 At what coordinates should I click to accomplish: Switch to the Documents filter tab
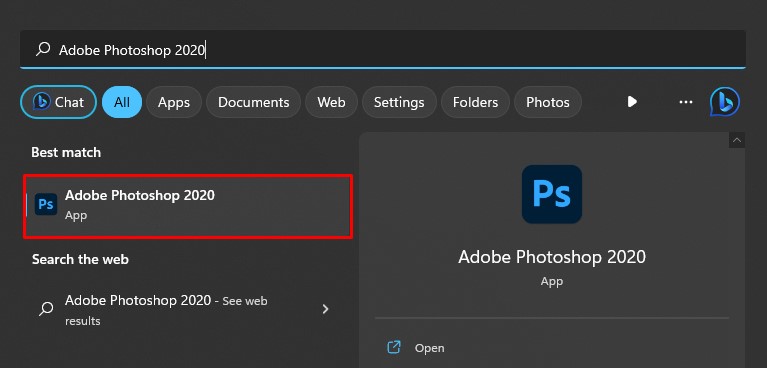(253, 102)
